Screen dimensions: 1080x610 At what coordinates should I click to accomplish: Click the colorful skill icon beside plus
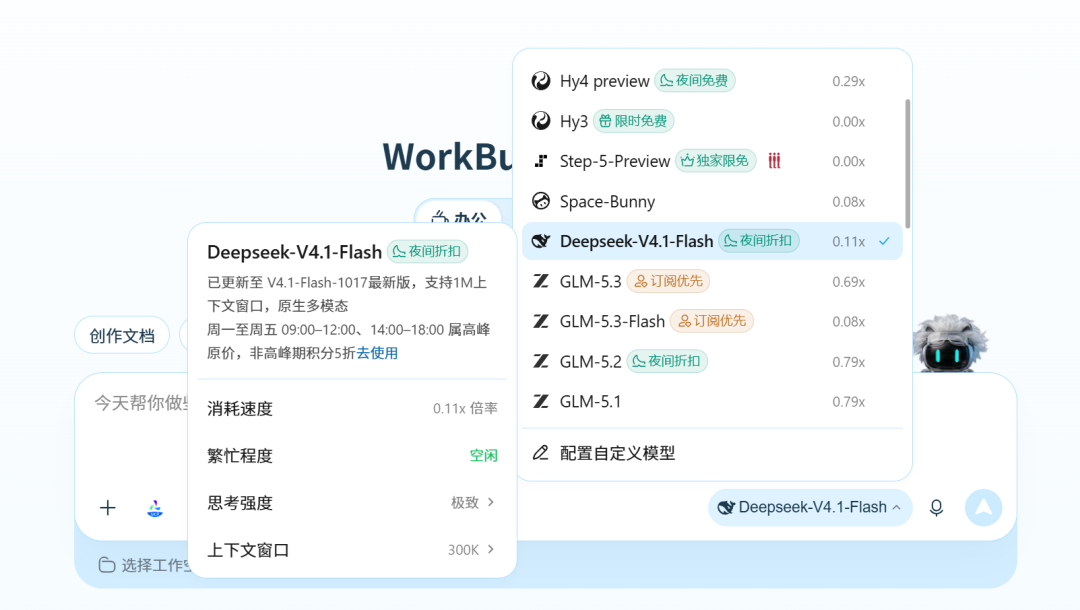coord(155,508)
